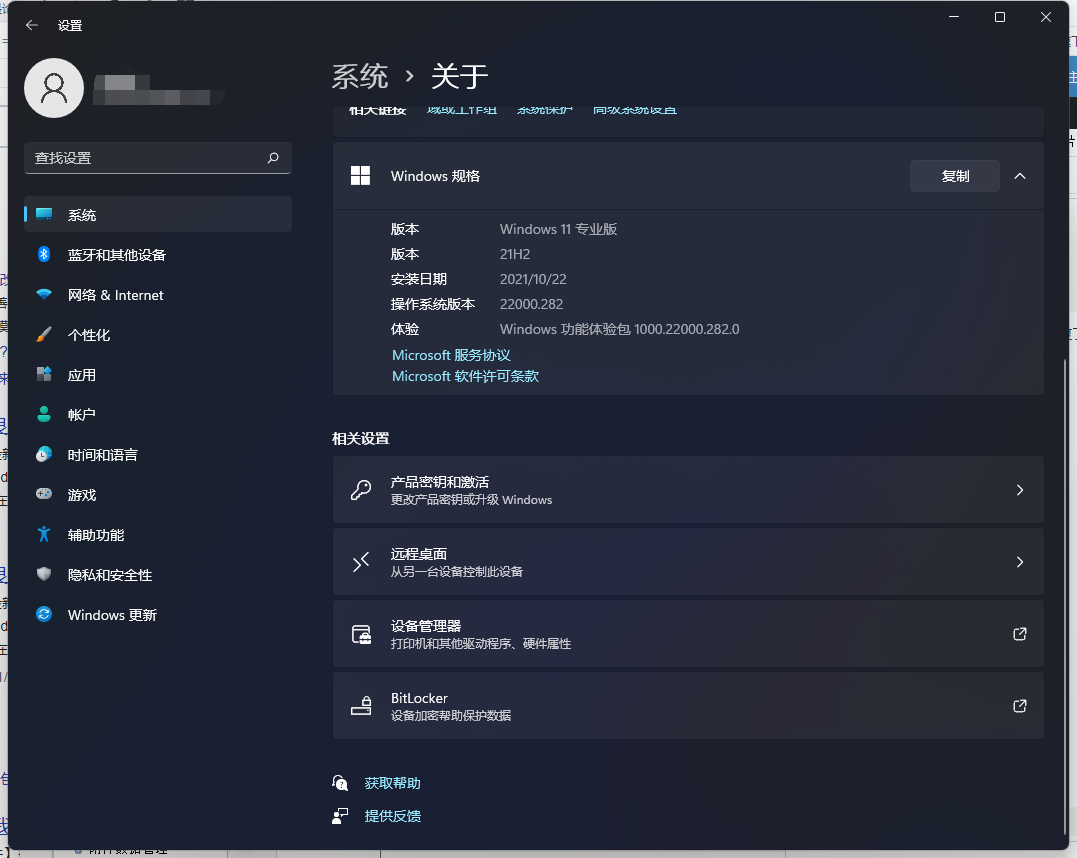1077x858 pixels.
Task: Click the search magnifier icon
Action: (x=273, y=158)
